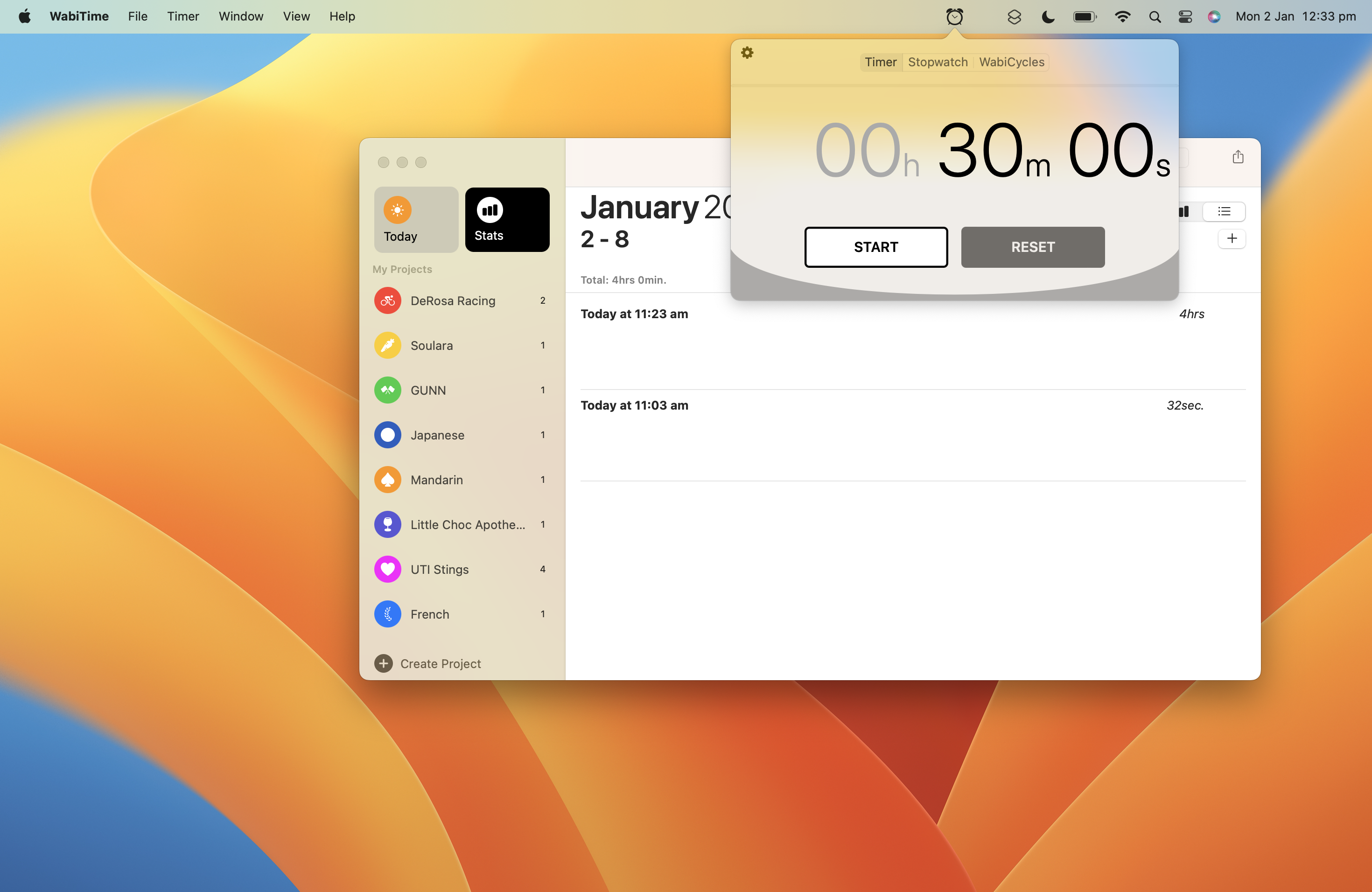Click UTI Stings entry count 4
The image size is (1372, 892).
click(542, 569)
